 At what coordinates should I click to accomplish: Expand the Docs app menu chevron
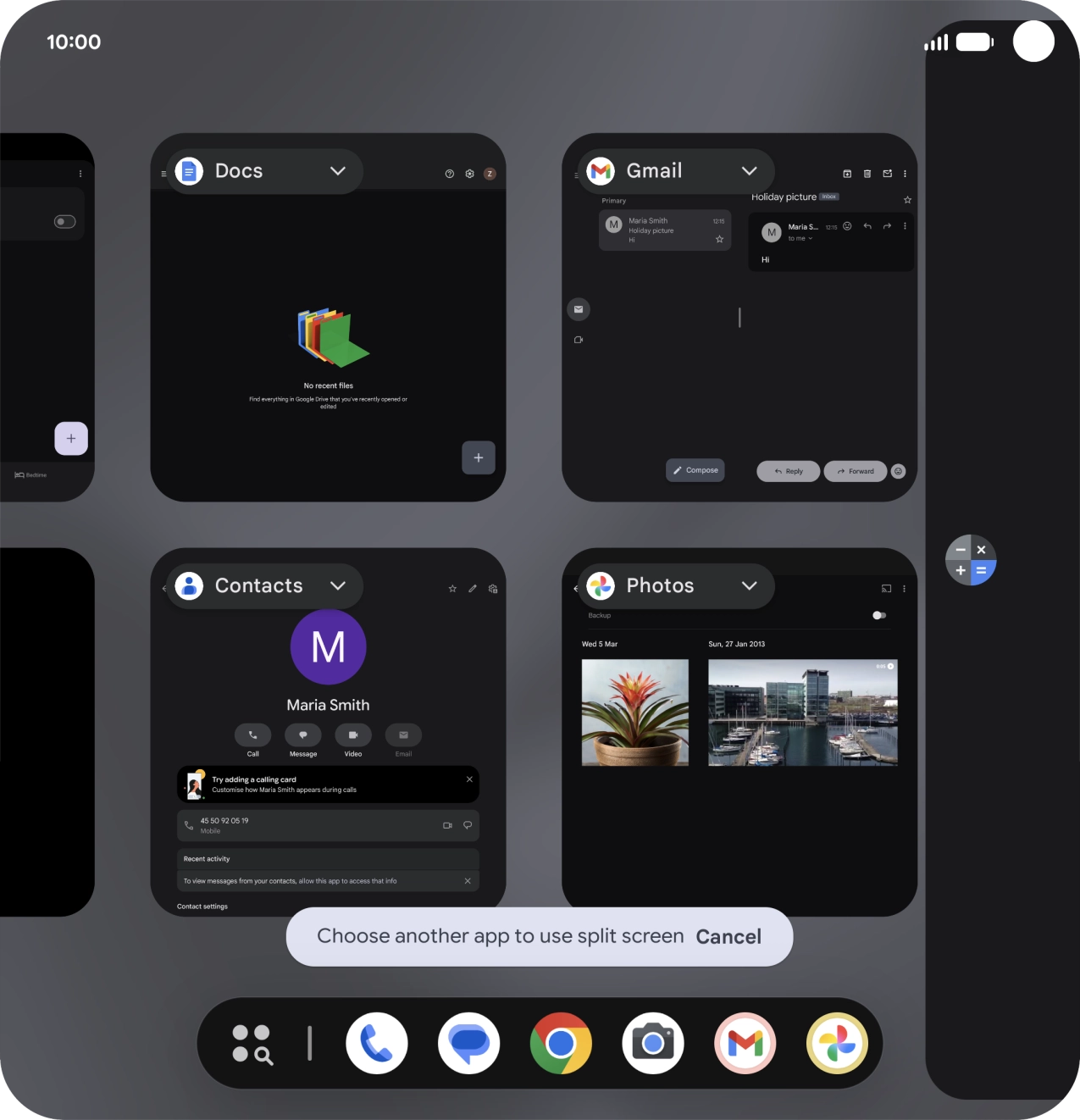coord(338,171)
